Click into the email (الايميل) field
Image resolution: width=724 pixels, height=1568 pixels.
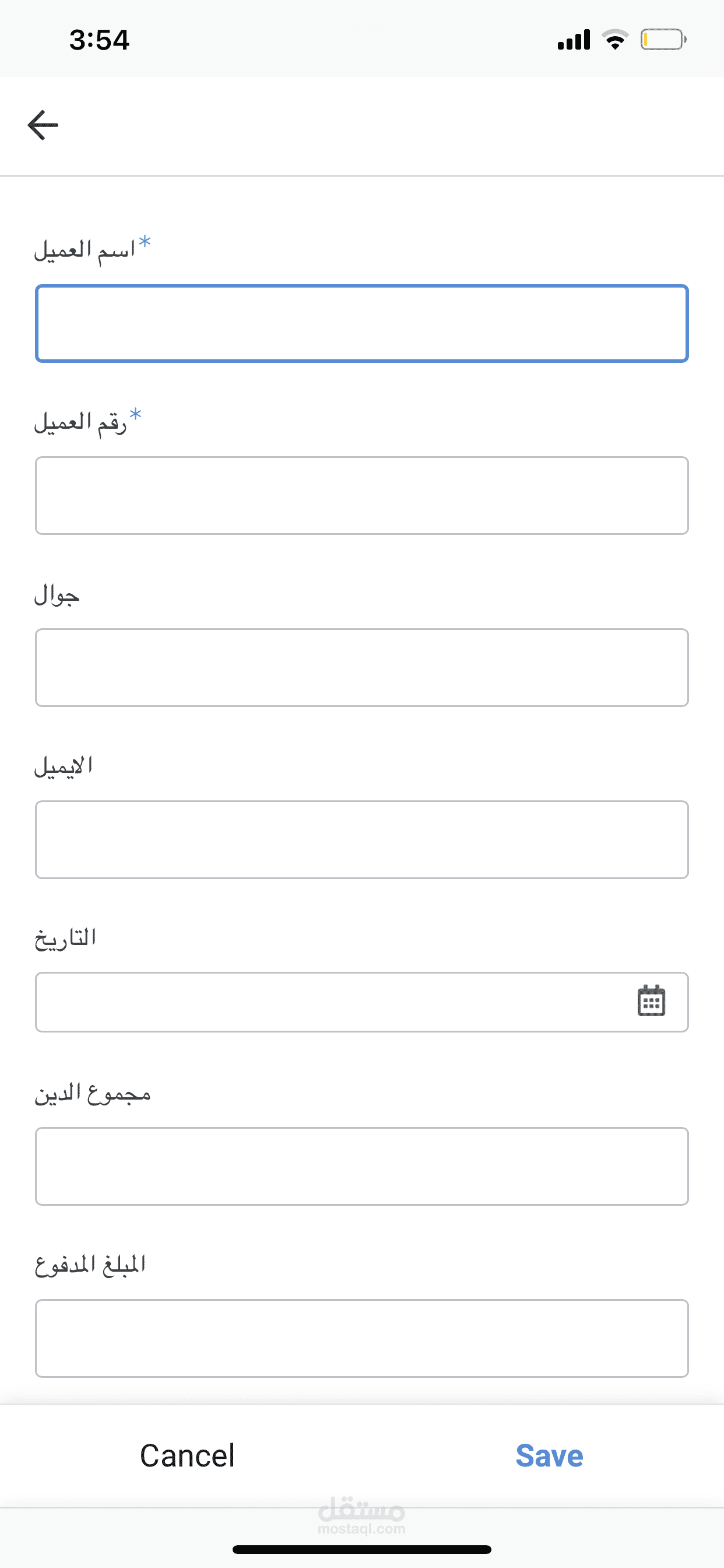361,839
